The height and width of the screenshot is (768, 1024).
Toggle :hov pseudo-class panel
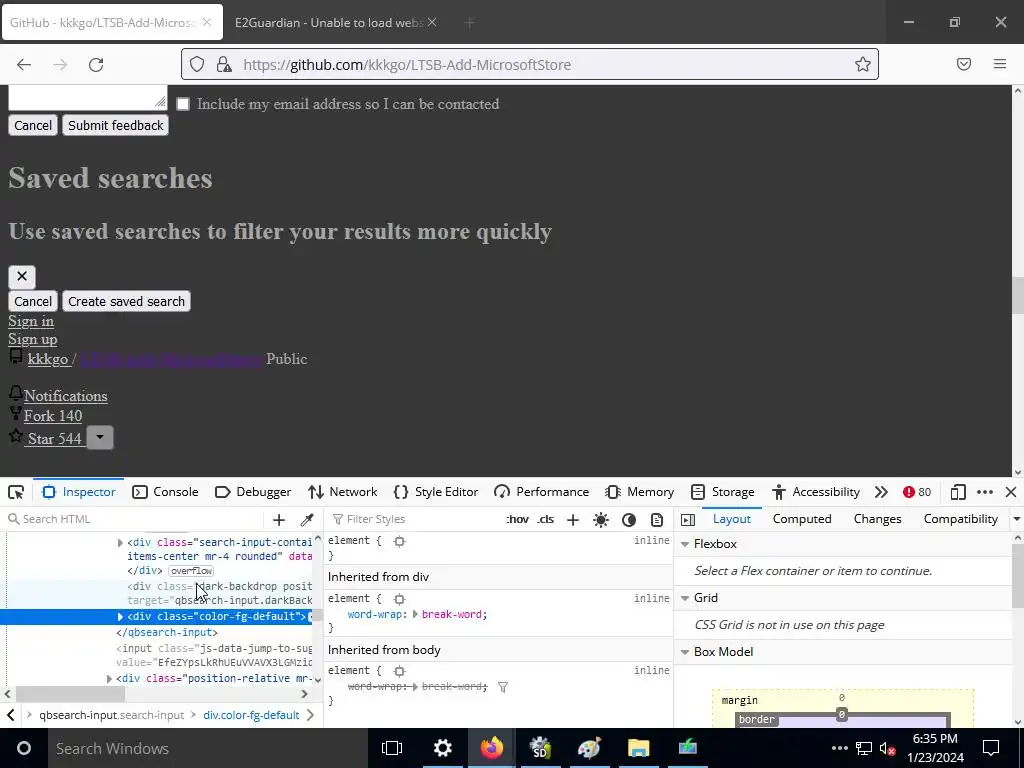(517, 519)
